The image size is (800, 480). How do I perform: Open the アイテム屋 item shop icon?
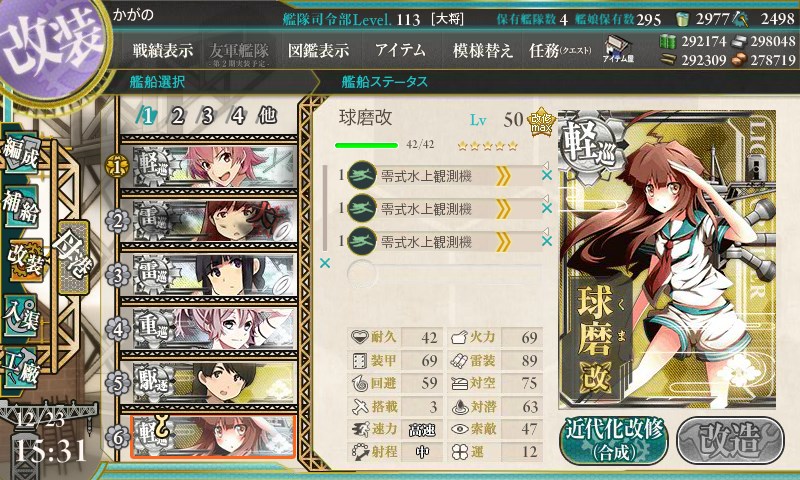[x=618, y=49]
